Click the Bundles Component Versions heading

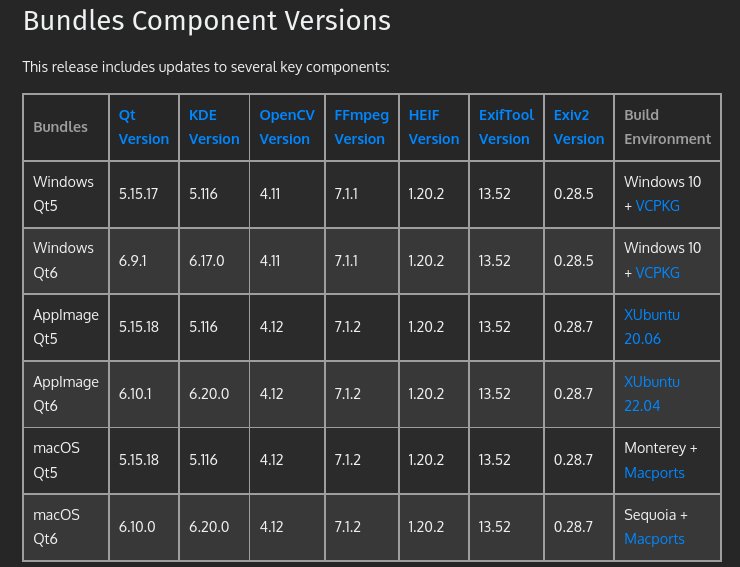pos(207,21)
